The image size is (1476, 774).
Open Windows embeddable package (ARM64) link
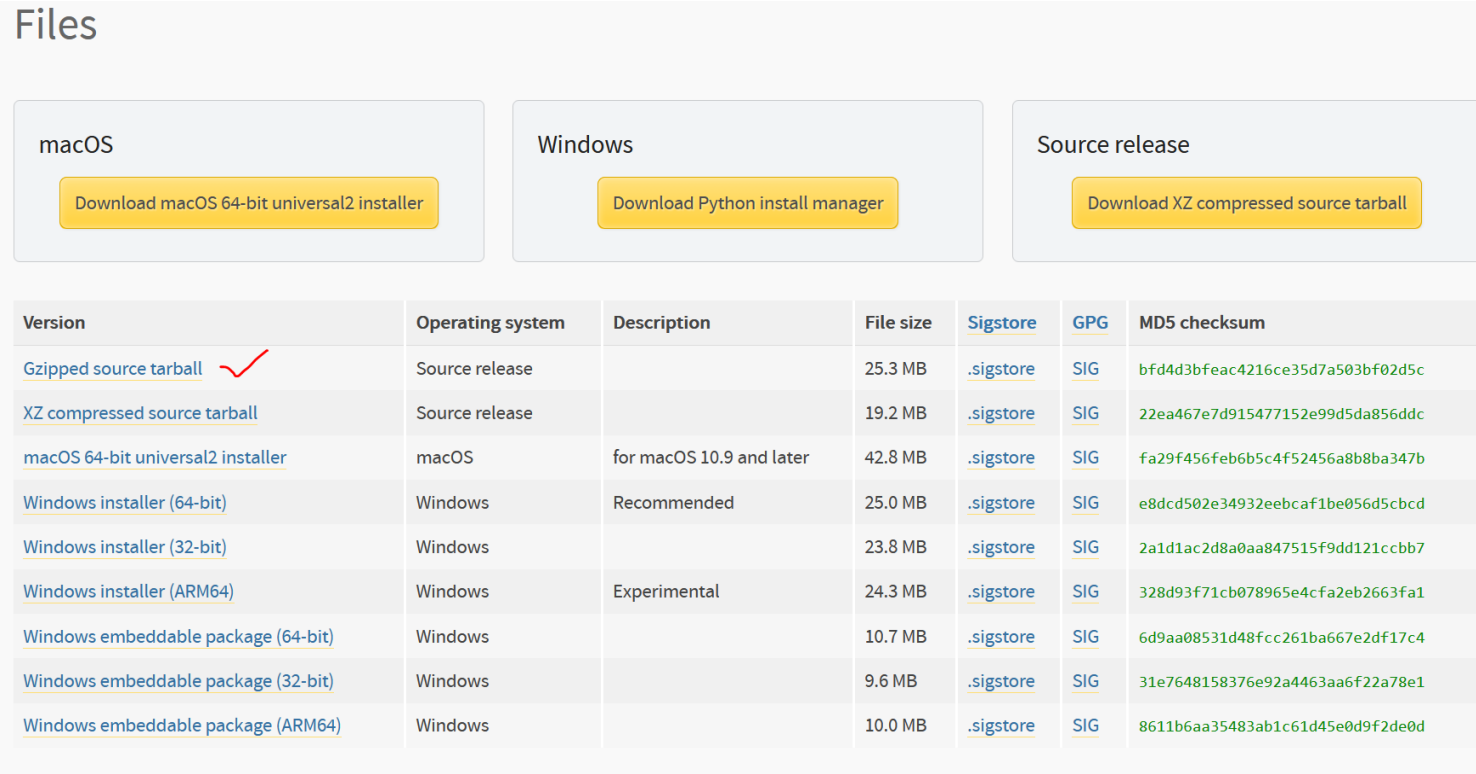(x=182, y=726)
